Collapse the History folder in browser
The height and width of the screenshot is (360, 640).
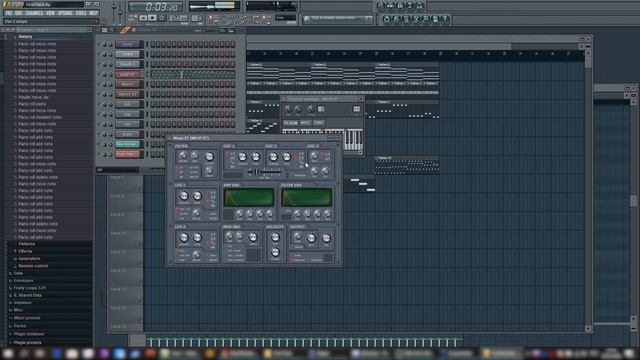pyautogui.click(x=24, y=37)
